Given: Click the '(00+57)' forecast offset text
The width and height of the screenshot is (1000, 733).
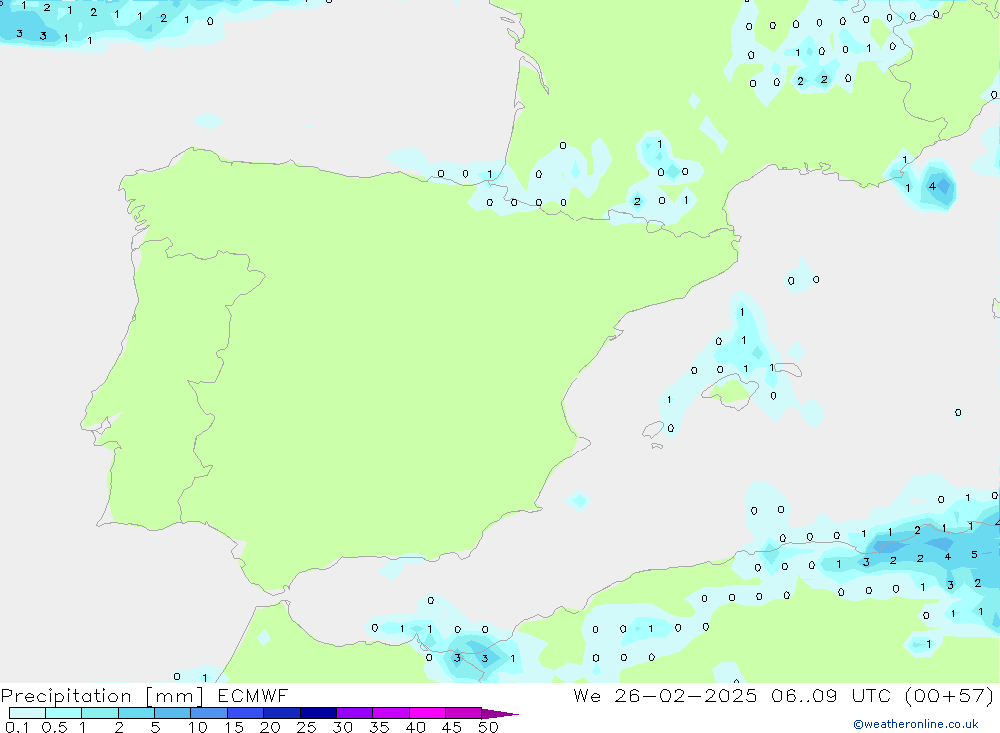Looking at the screenshot, I should click(949, 695).
